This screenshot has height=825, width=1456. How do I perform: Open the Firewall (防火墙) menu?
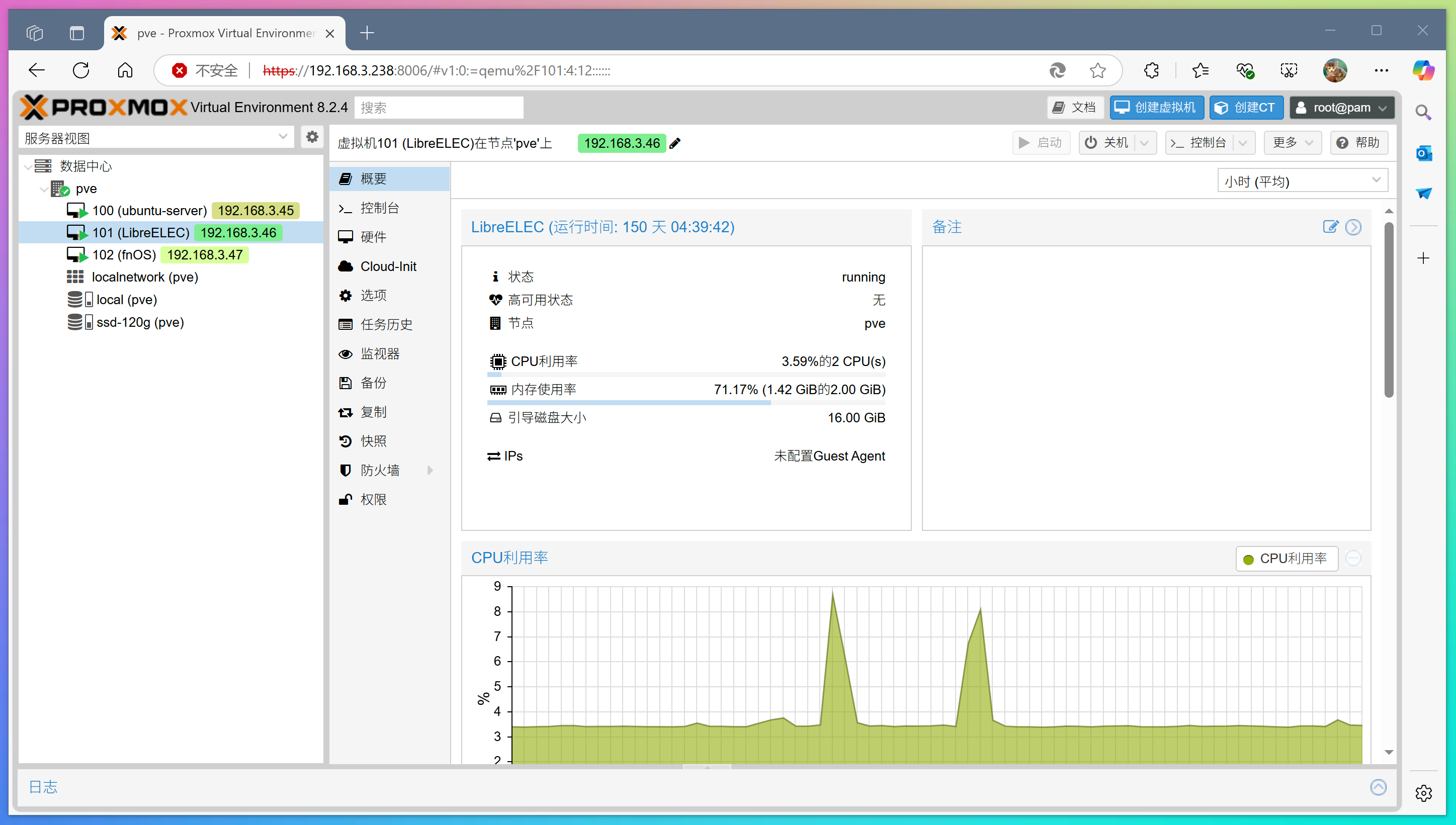(x=380, y=470)
